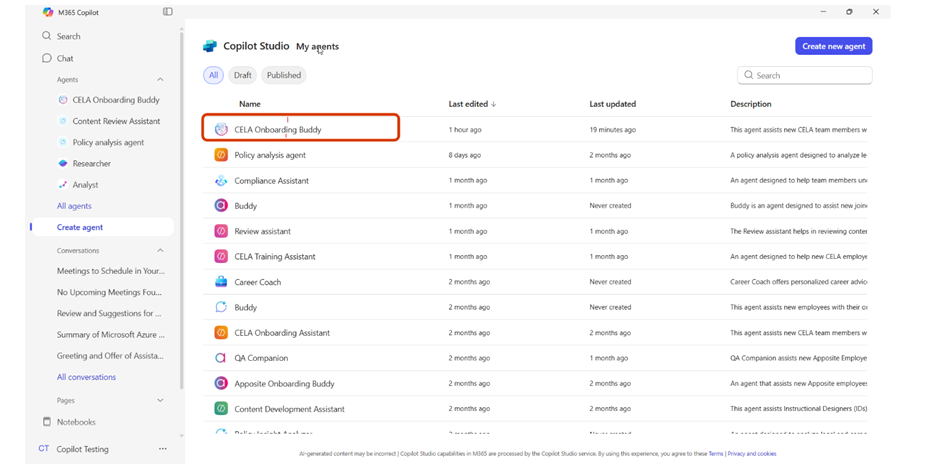Open the 'QA Companion' agent name

261,358
